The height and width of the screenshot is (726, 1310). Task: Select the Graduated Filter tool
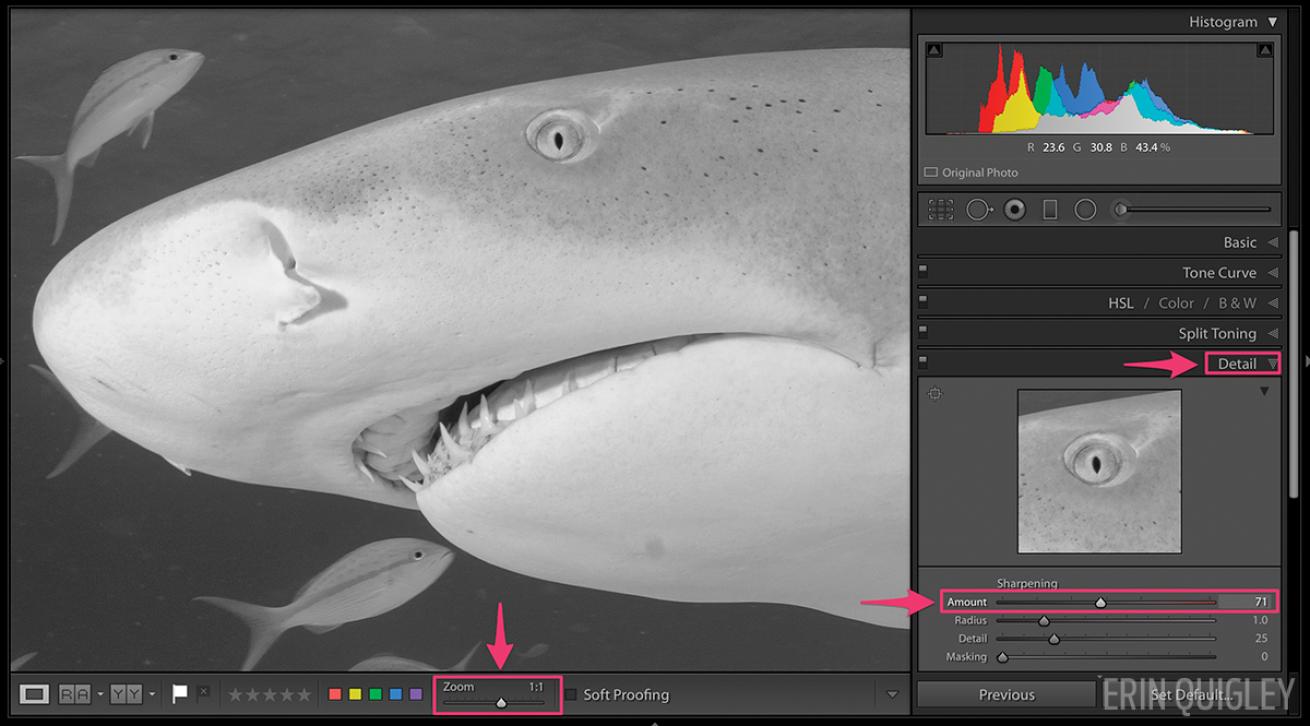coord(1050,210)
